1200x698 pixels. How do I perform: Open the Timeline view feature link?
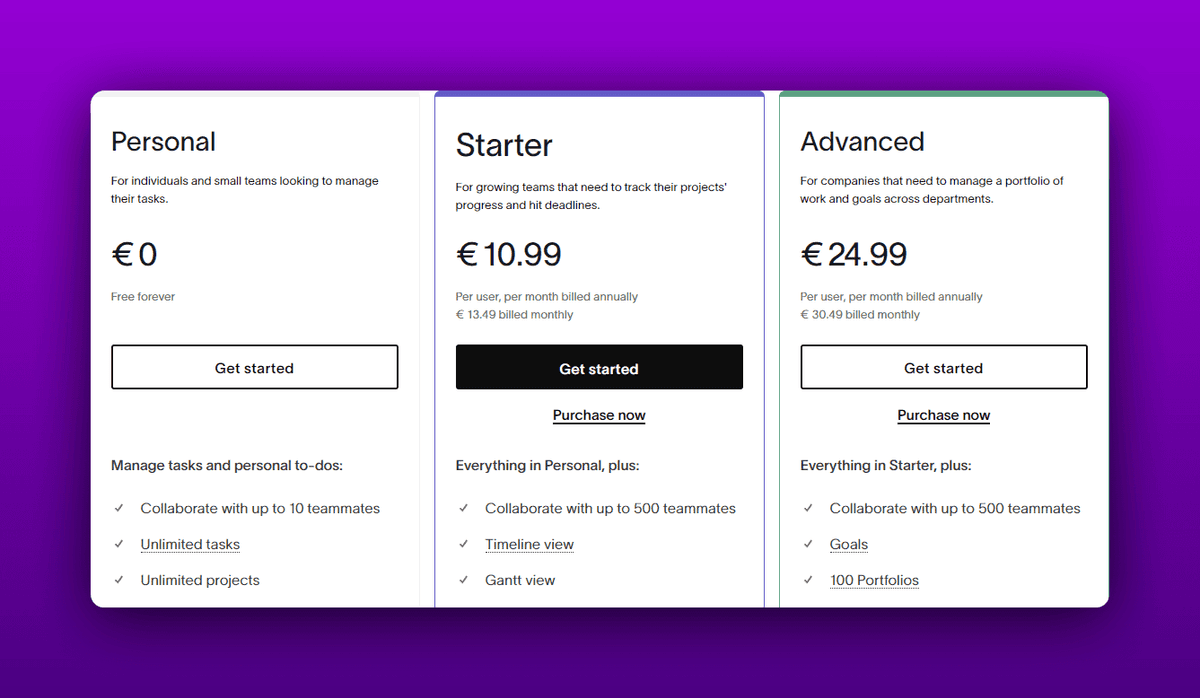(x=529, y=544)
